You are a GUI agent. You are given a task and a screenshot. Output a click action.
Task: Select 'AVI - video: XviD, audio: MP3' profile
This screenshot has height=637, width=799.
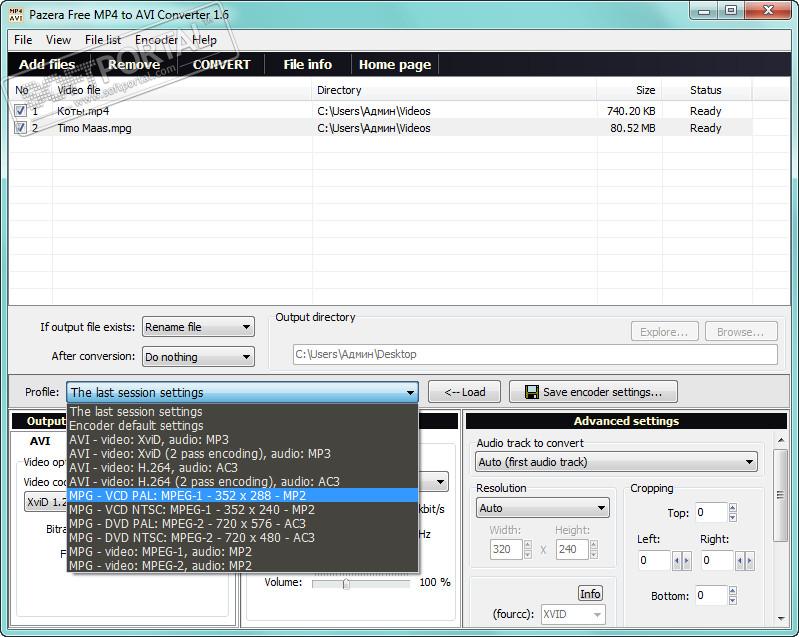(x=243, y=439)
